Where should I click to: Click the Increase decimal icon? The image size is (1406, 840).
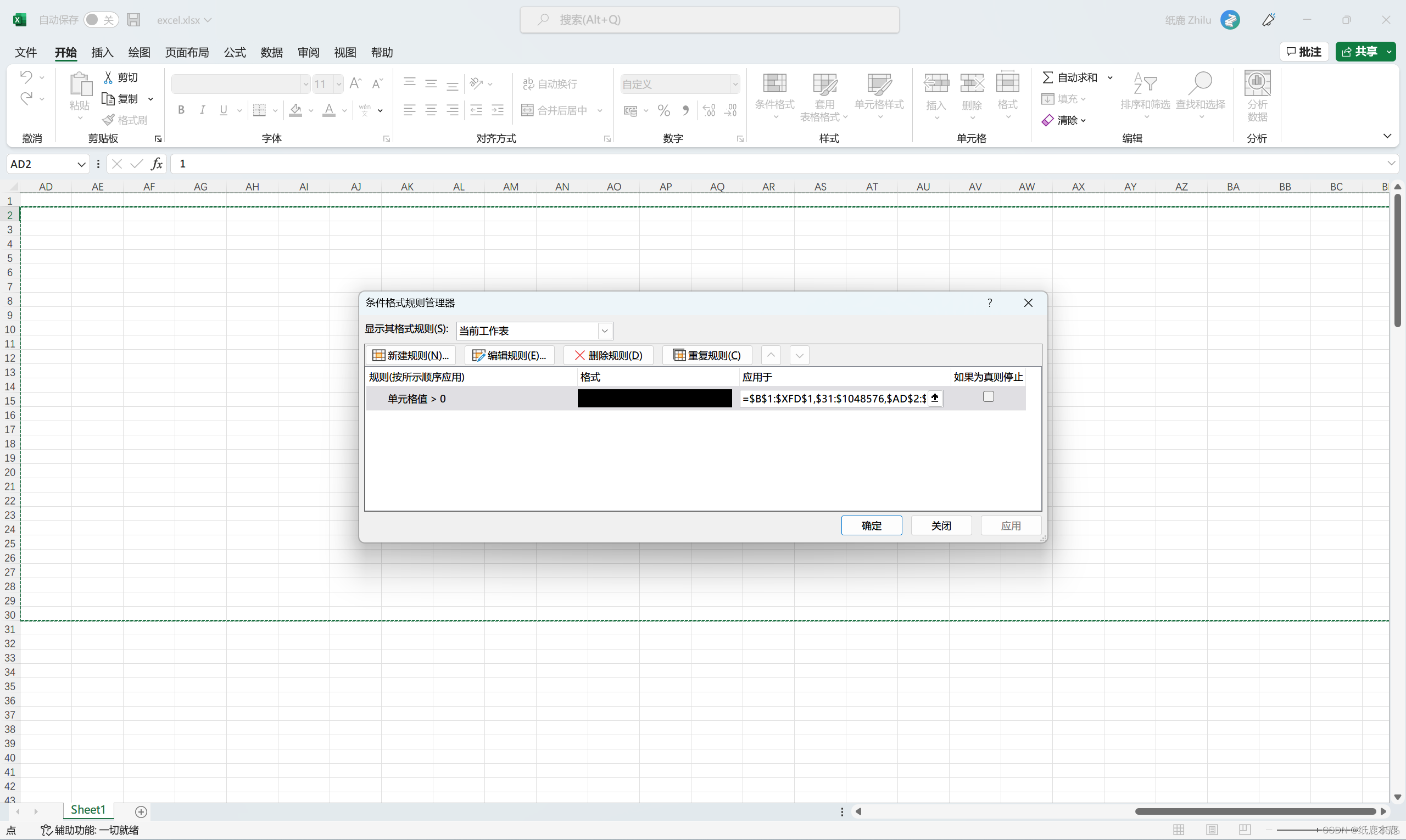709,110
